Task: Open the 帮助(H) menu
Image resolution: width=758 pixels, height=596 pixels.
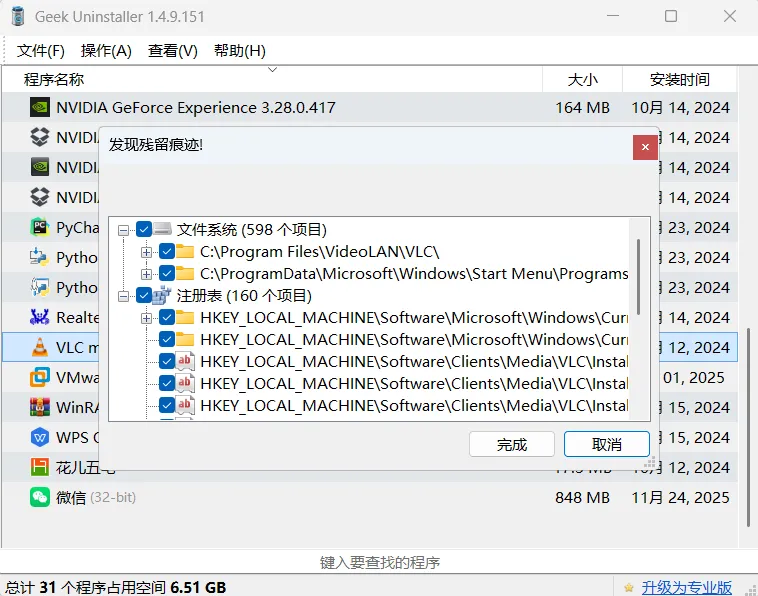Action: tap(240, 50)
